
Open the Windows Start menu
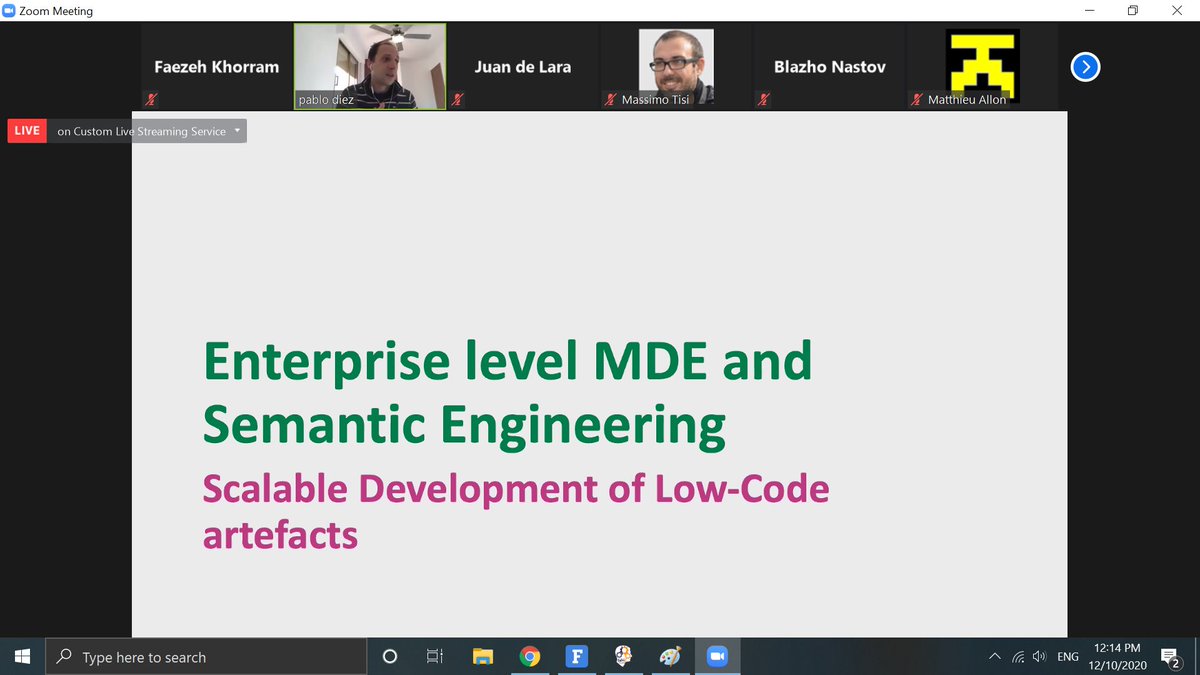click(x=23, y=657)
